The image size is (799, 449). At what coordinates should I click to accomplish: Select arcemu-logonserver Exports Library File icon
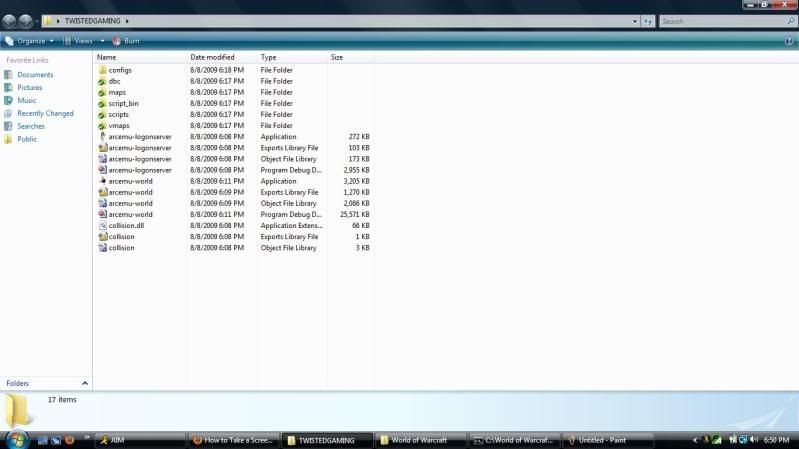point(102,148)
